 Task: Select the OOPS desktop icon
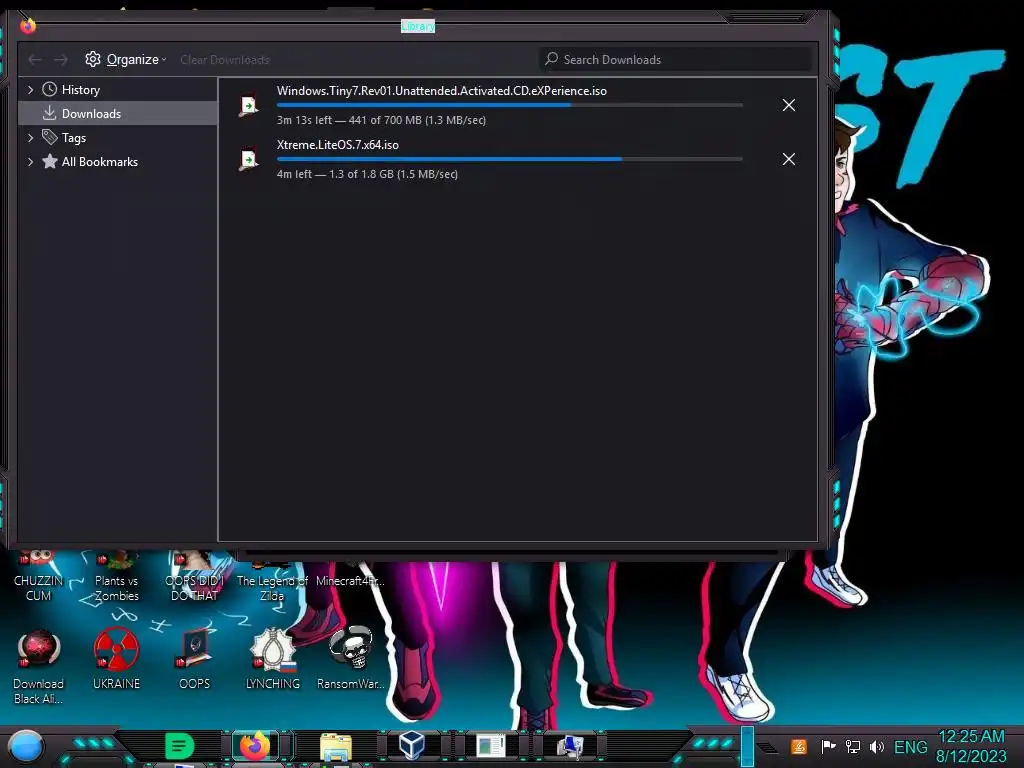pos(194,658)
